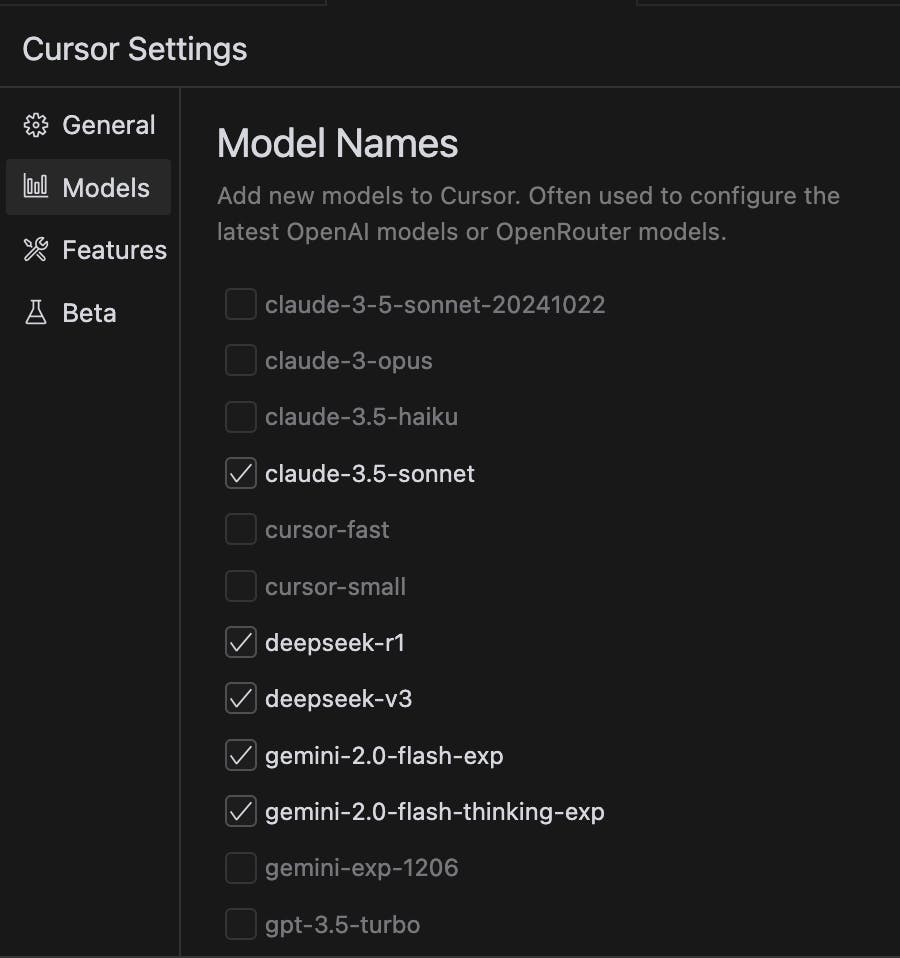Uncheck the deepseek-v3 checkbox
The image size is (900, 958).
[240, 699]
